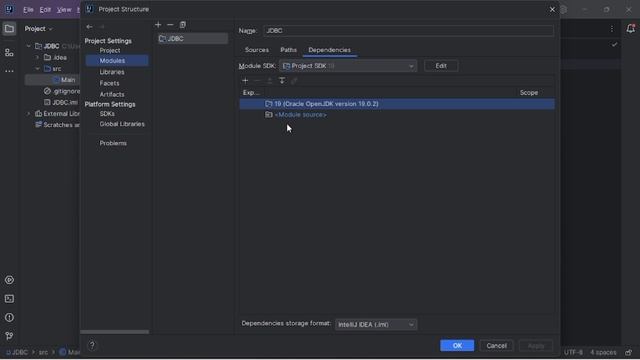Click the Cancel button
Screen dimensions: 640x360
[496, 345]
